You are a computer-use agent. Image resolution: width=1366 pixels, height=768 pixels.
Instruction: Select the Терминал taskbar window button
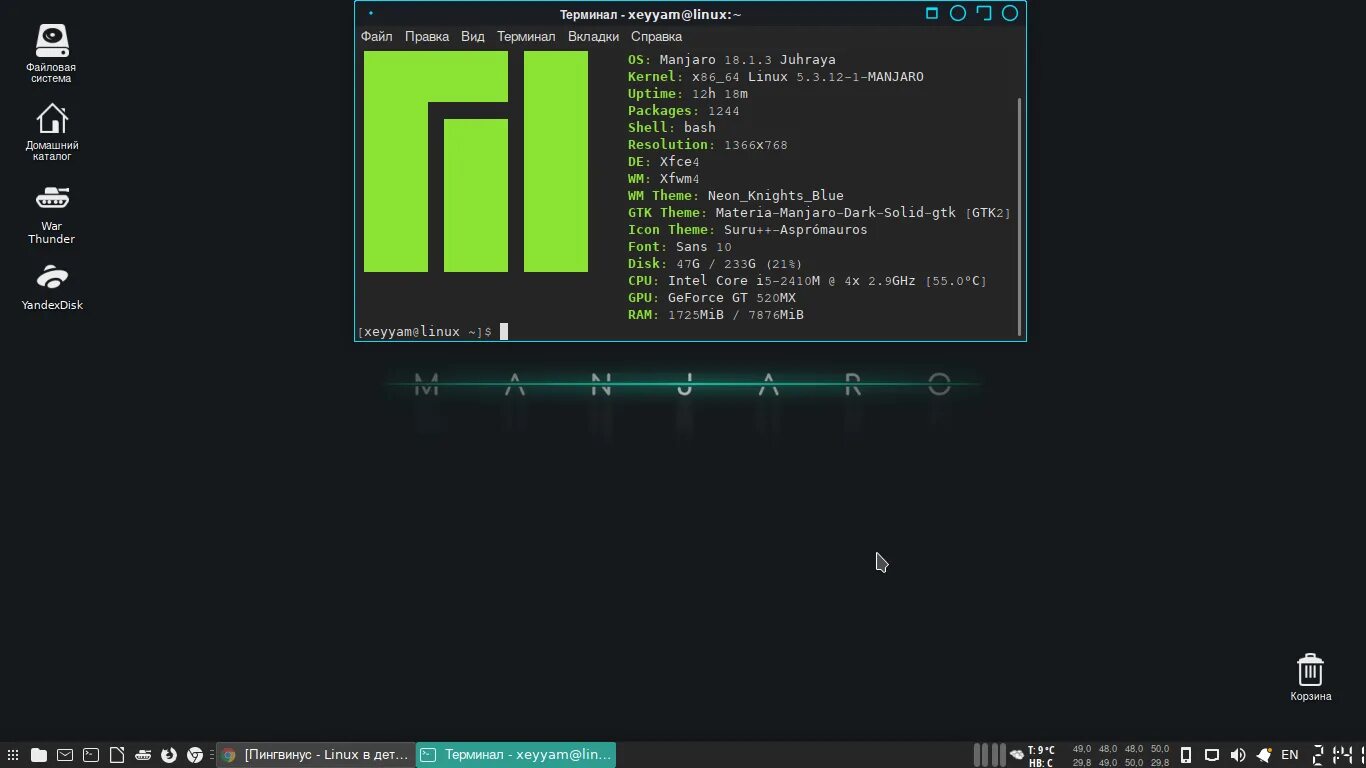pyautogui.click(x=516, y=755)
